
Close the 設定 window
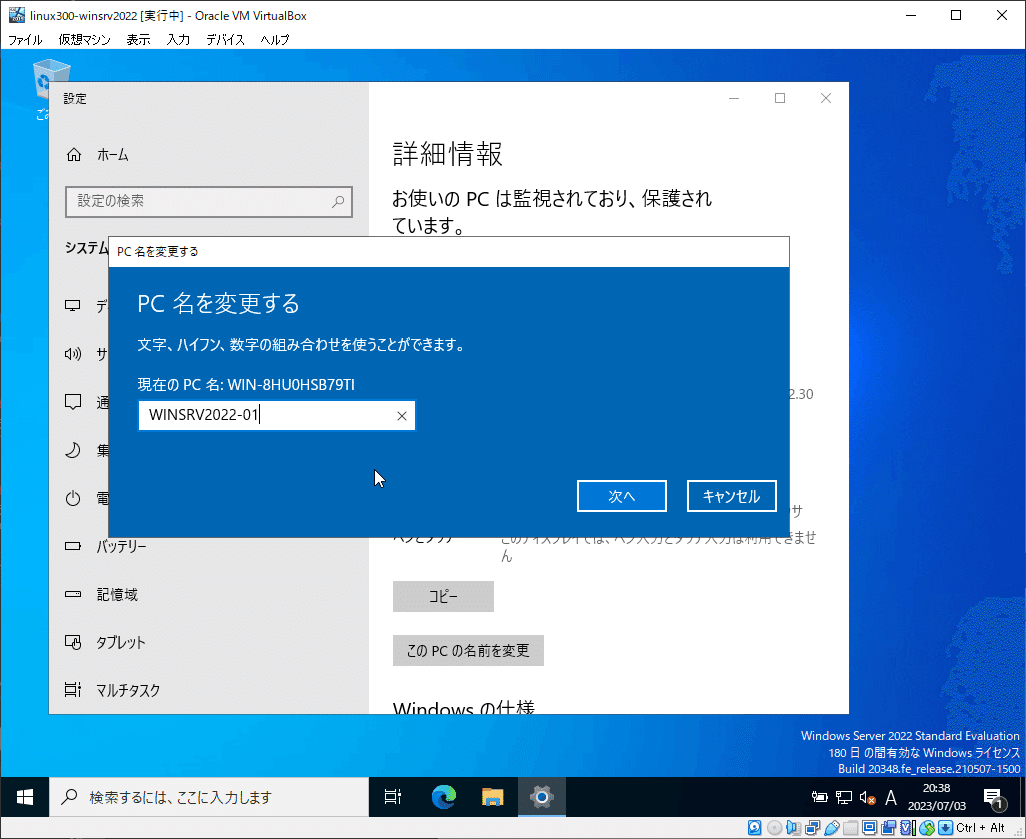[x=826, y=98]
